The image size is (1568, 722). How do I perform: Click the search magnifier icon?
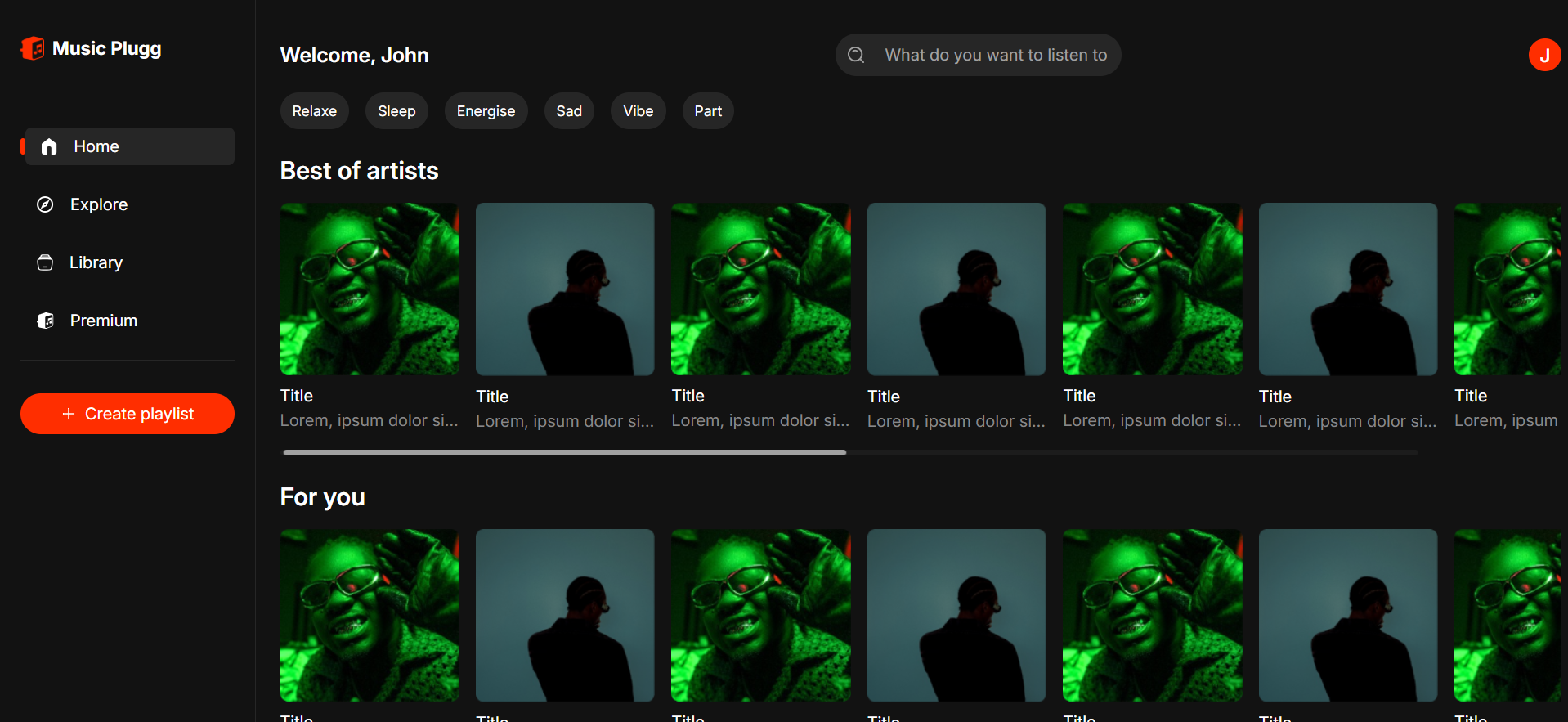(856, 55)
